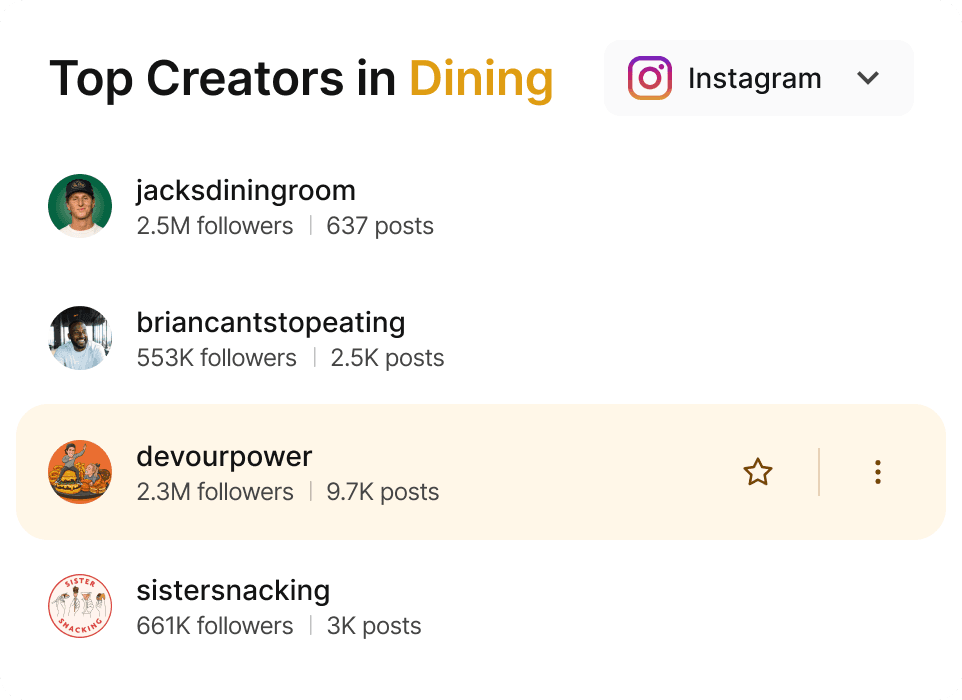Click the Instagram logo icon

[649, 78]
